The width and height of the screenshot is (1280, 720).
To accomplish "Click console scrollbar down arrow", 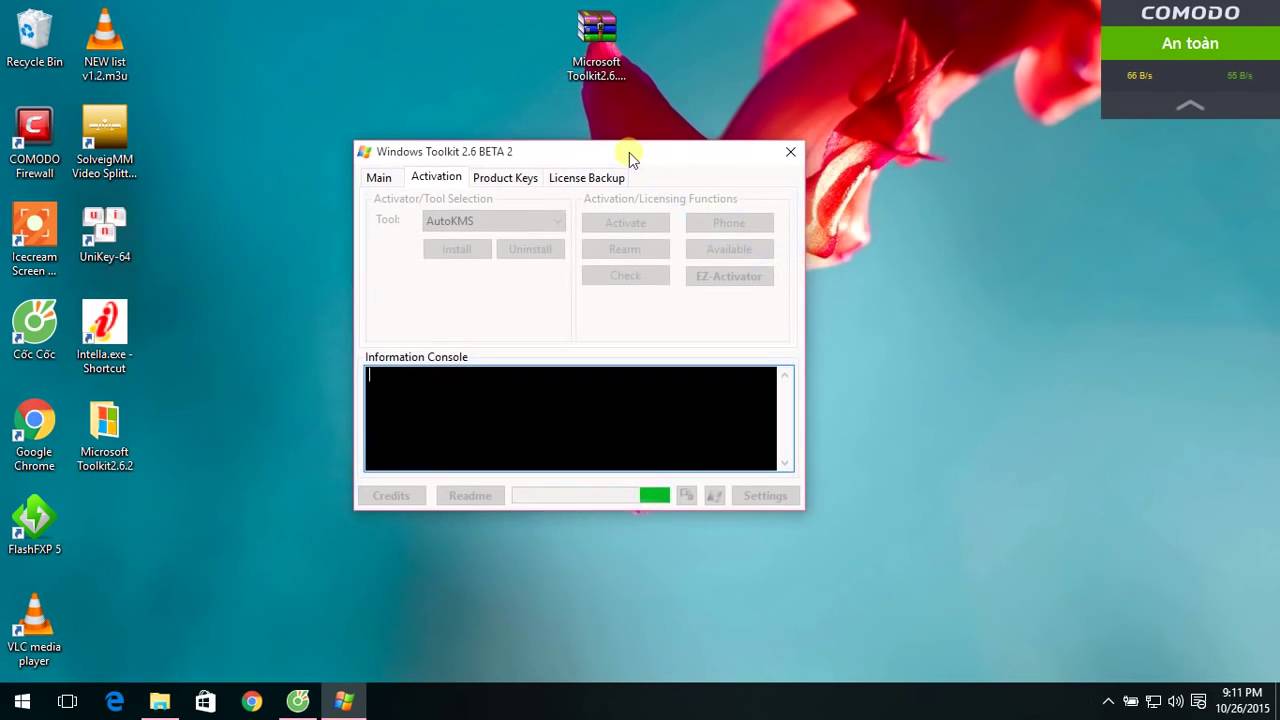I will [785, 462].
